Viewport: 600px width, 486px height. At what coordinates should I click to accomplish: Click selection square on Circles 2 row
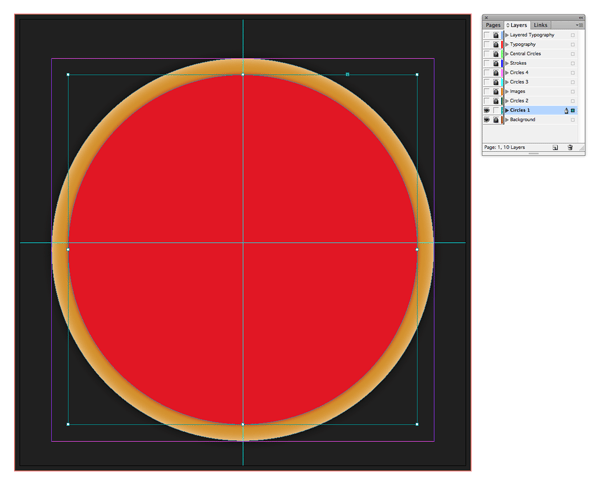(573, 101)
